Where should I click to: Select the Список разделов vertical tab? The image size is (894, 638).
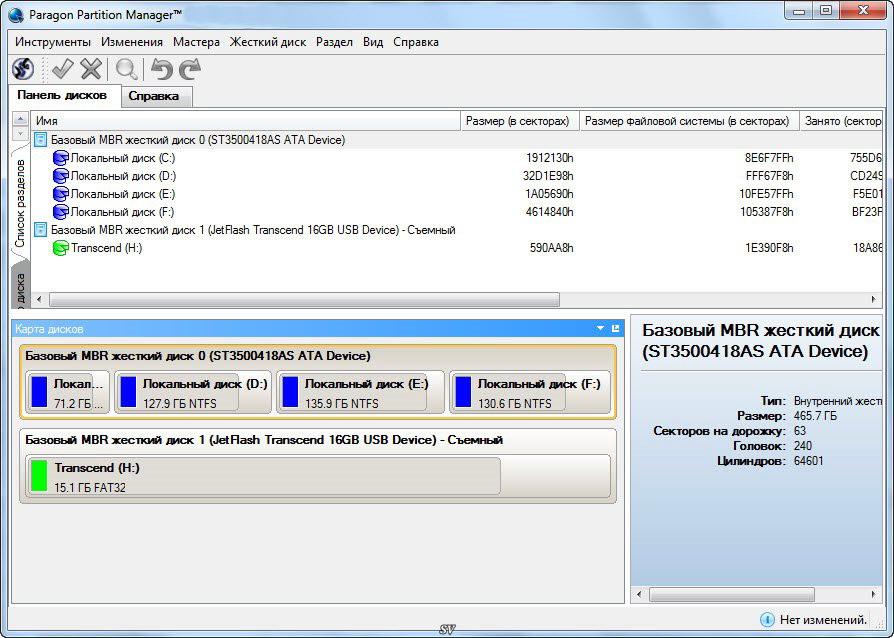(x=21, y=203)
